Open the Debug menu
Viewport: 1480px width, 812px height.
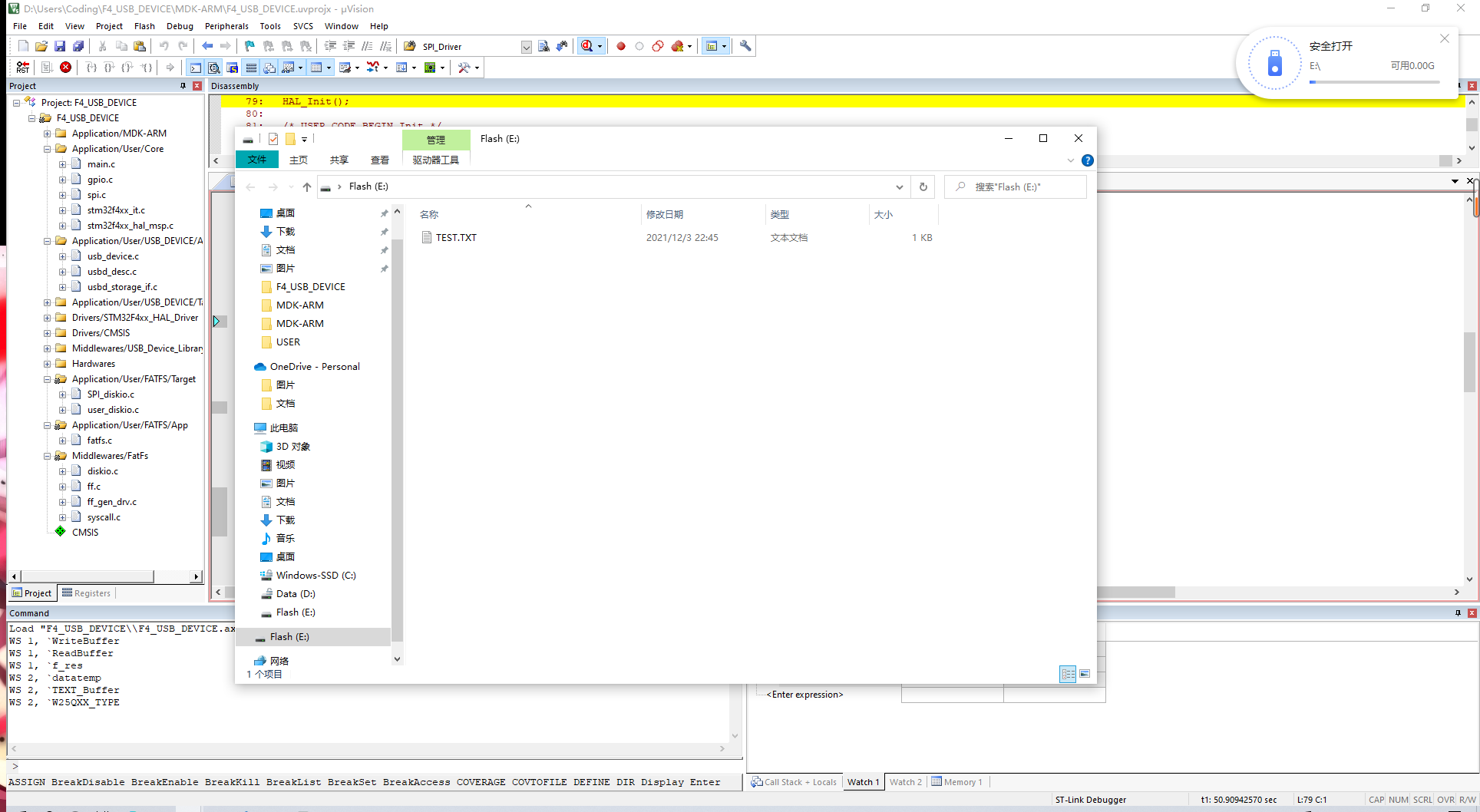[x=180, y=26]
